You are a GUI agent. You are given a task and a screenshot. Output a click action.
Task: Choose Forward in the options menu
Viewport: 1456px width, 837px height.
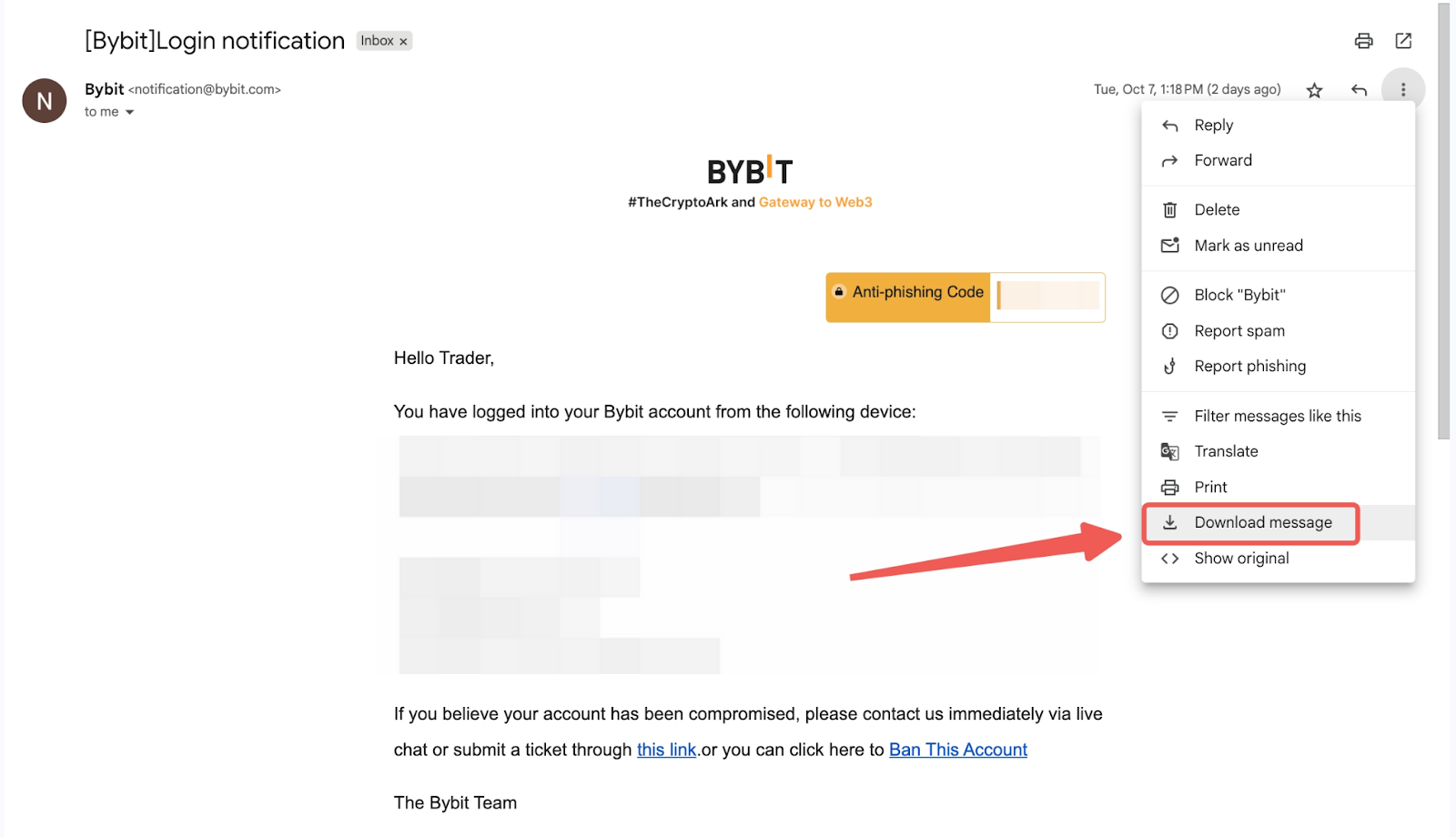[1222, 161]
